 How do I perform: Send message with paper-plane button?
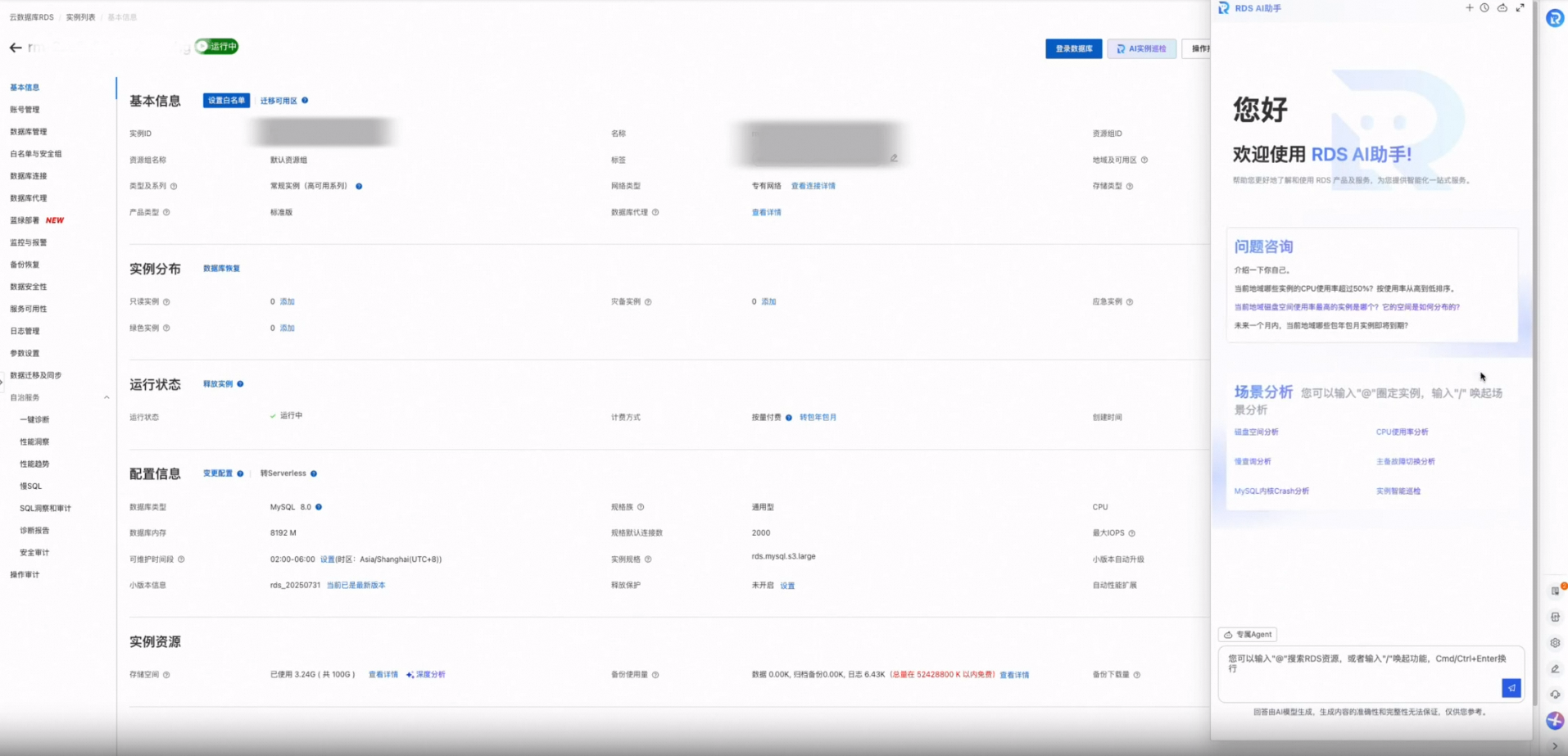click(x=1511, y=688)
